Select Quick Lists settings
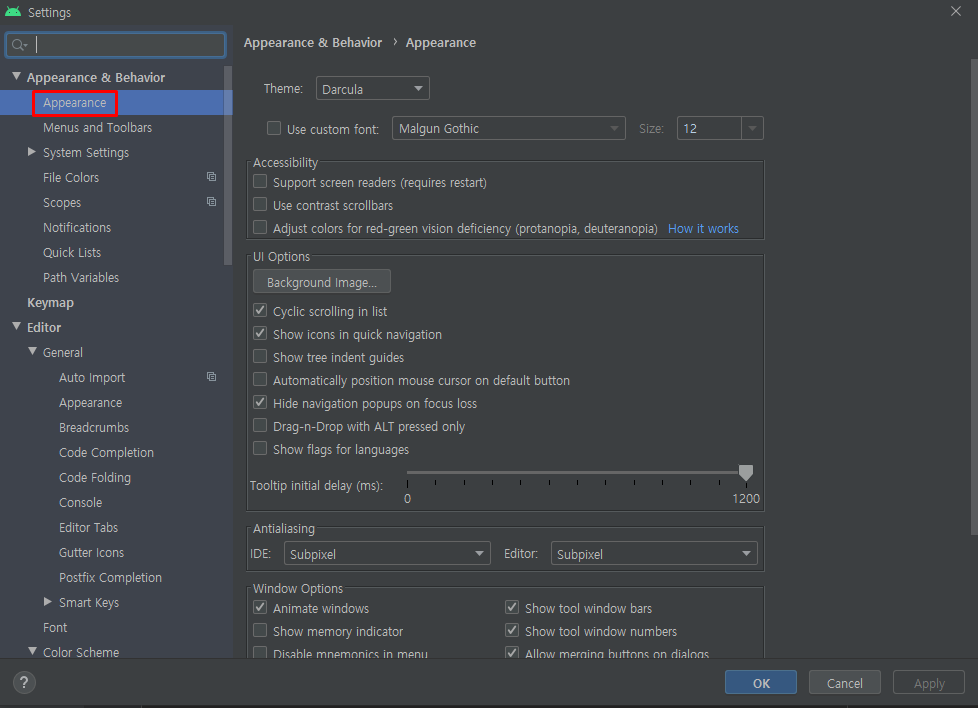 click(72, 253)
